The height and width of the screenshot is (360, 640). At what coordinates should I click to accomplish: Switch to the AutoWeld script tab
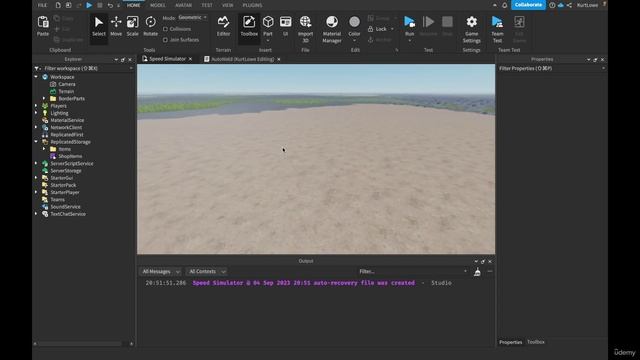(x=242, y=59)
